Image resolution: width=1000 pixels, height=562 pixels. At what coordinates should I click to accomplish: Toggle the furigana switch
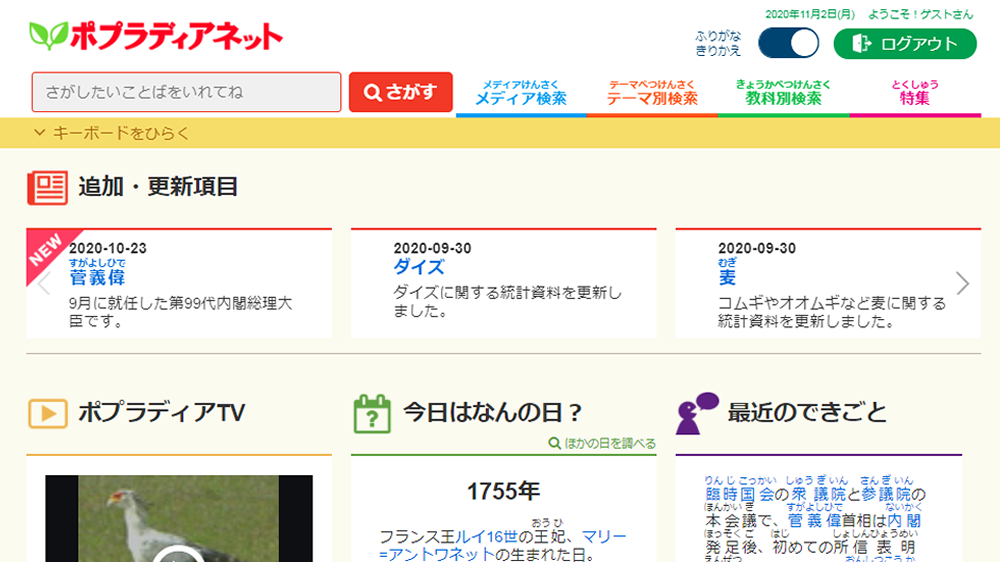pyautogui.click(x=788, y=43)
